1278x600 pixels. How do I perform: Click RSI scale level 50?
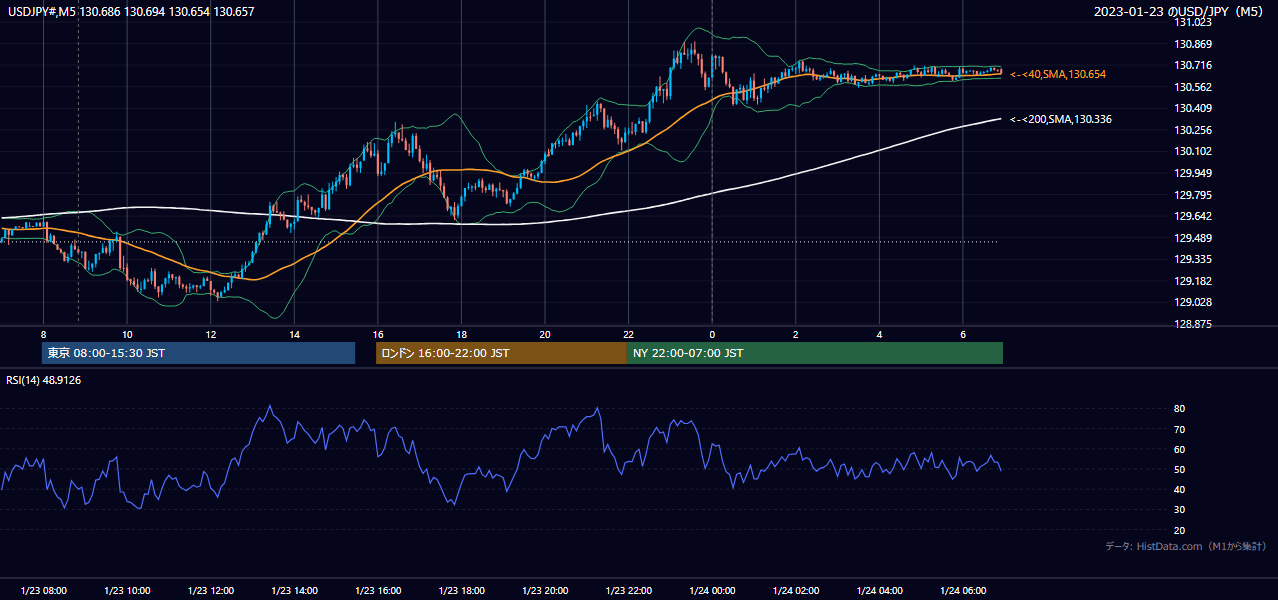click(x=1180, y=469)
